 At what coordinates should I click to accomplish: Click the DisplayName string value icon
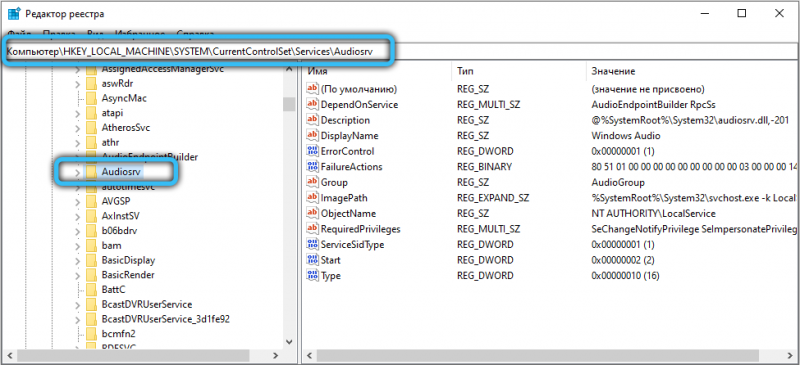pyautogui.click(x=312, y=136)
